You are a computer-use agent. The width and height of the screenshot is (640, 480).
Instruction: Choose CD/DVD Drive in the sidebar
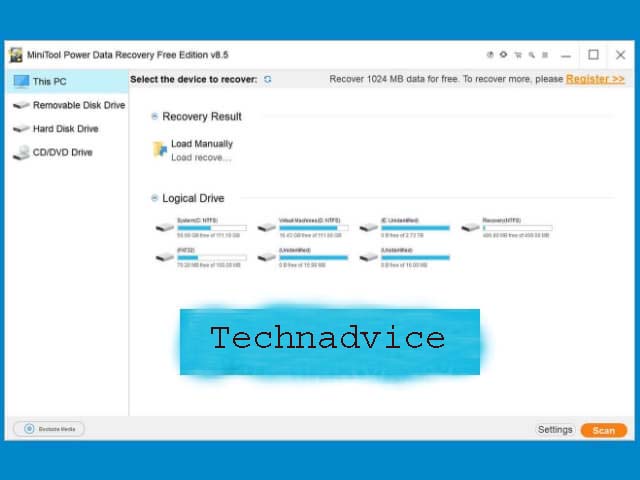67,153
